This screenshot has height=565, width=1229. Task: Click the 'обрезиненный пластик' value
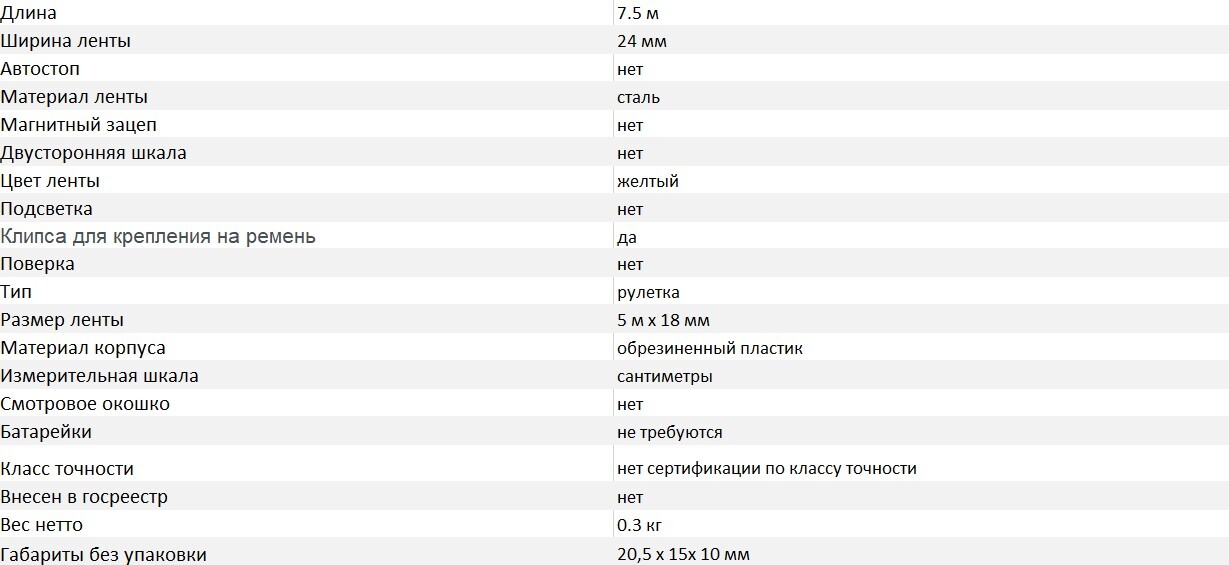pos(710,348)
